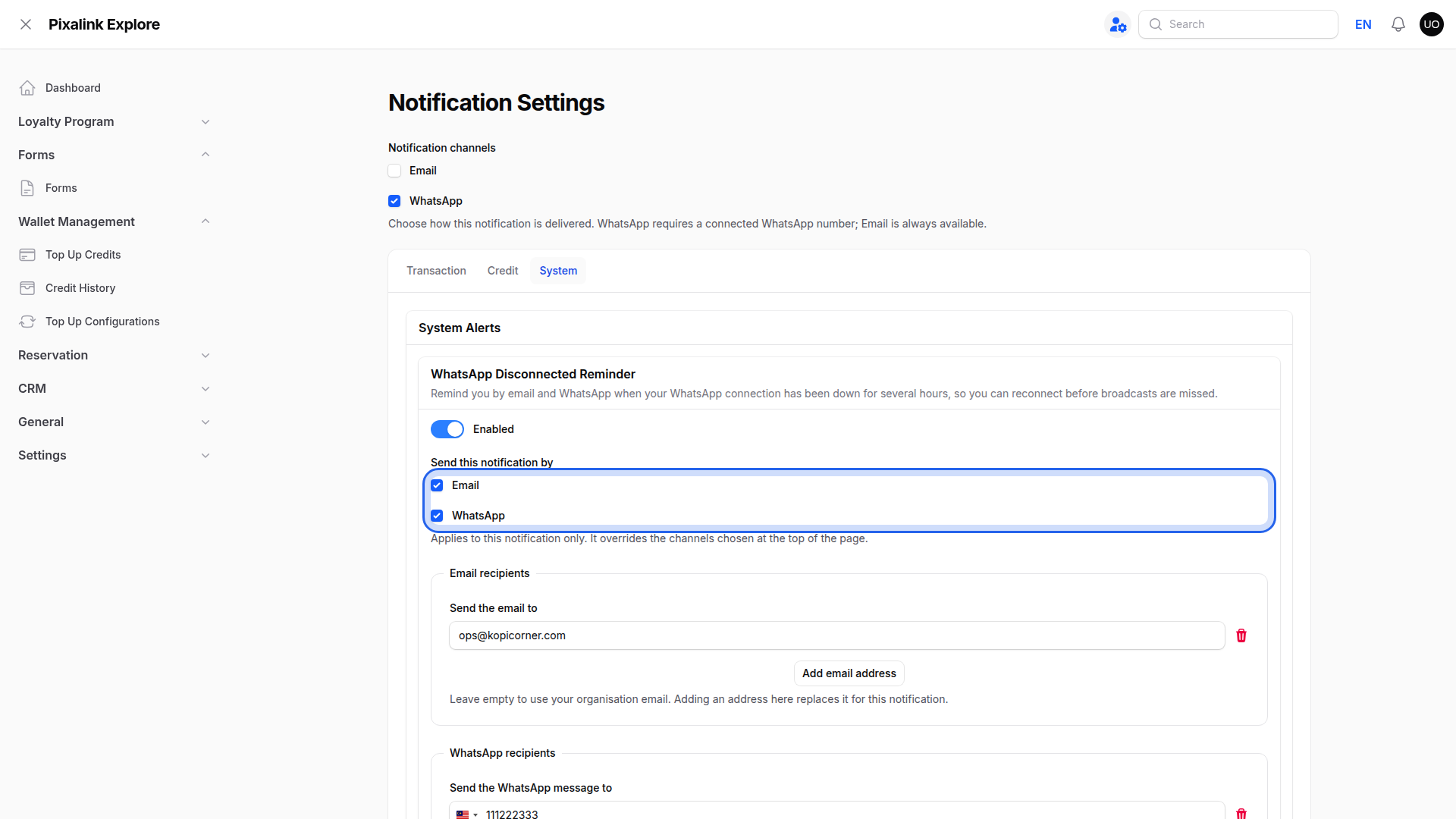Switch to the Transaction tab
This screenshot has width=1456, height=819.
(436, 271)
